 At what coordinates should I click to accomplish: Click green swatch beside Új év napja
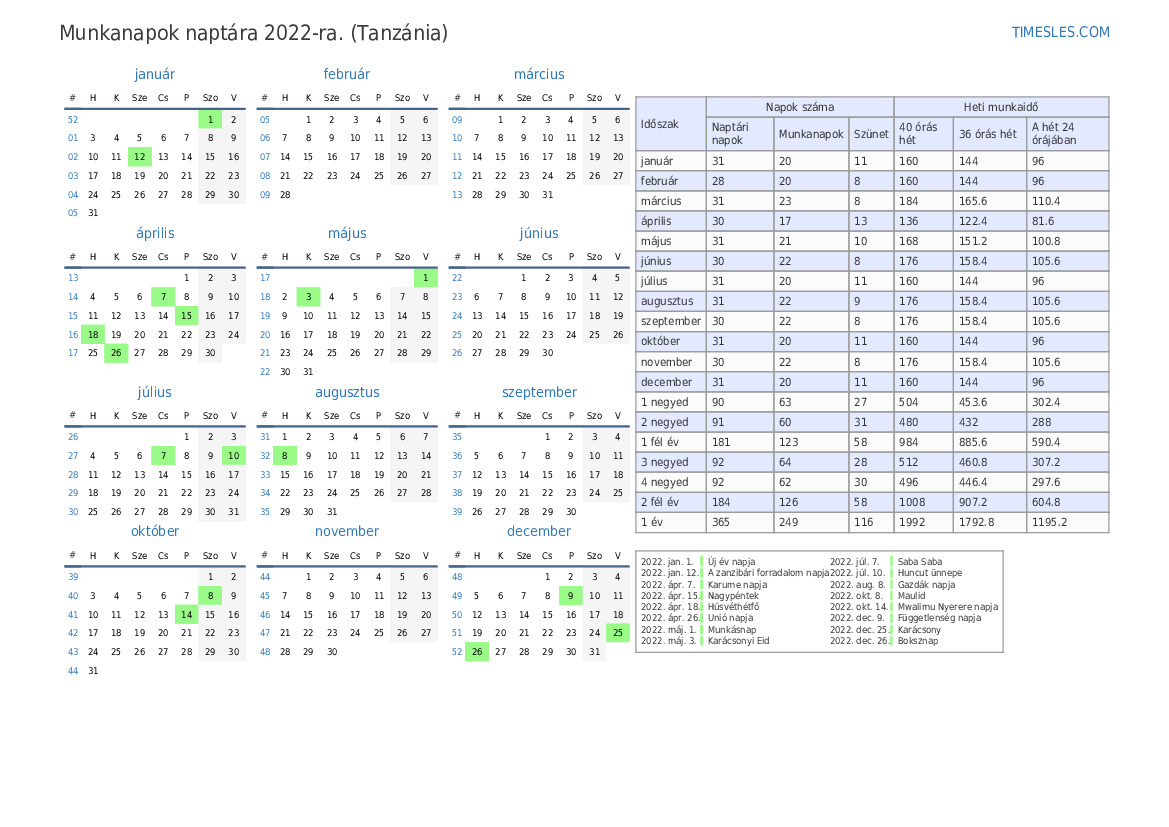coord(702,562)
